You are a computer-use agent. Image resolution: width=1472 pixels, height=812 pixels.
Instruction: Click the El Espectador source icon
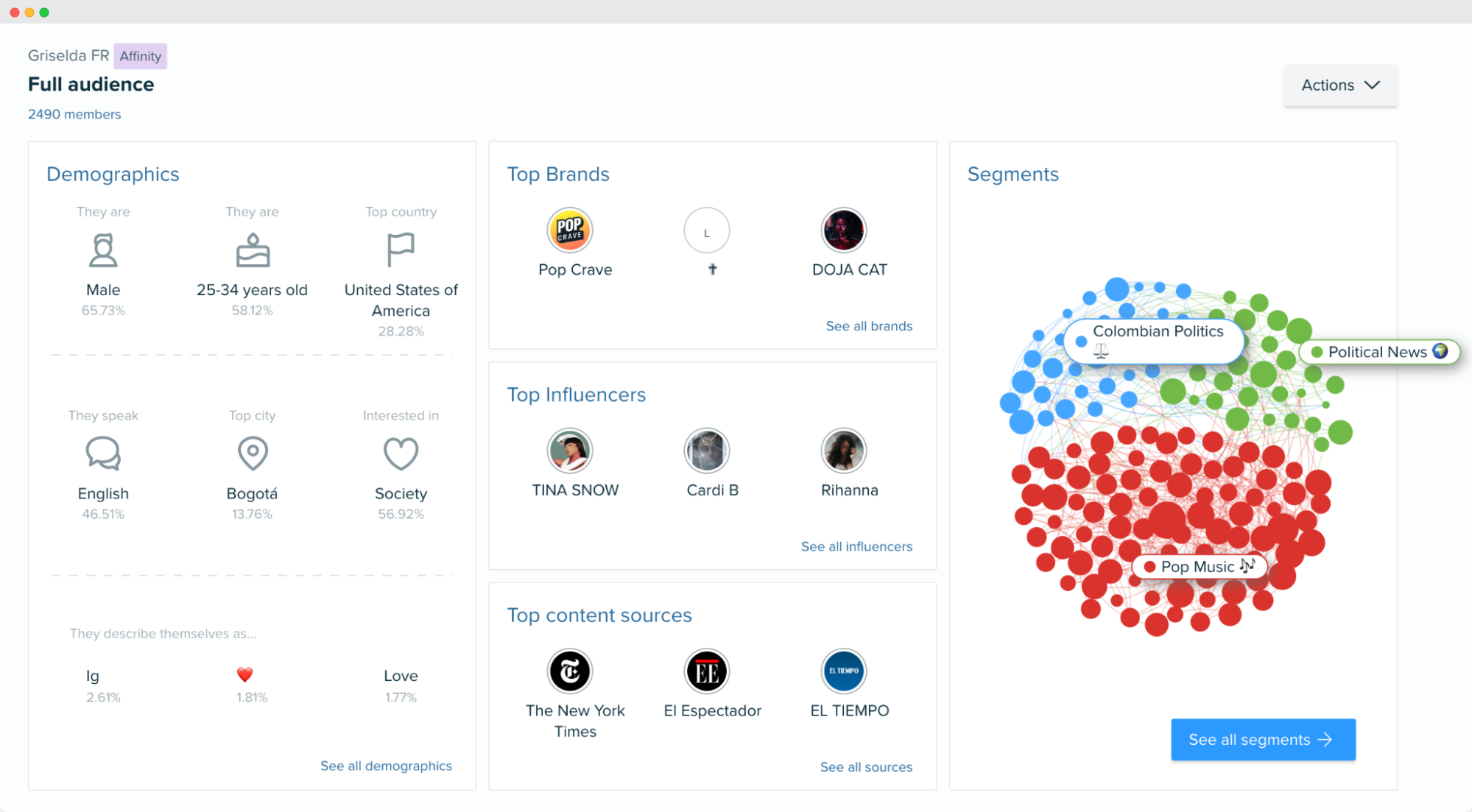[709, 671]
